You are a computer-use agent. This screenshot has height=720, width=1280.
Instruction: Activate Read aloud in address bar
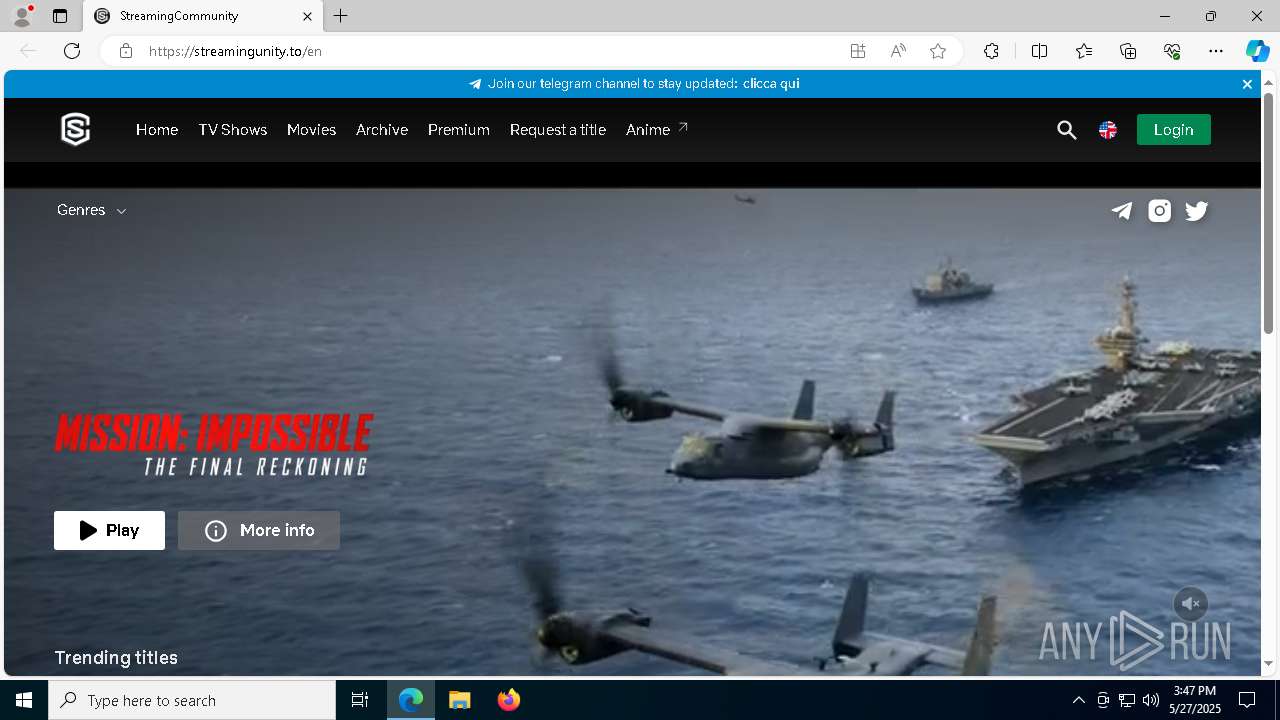pos(898,51)
